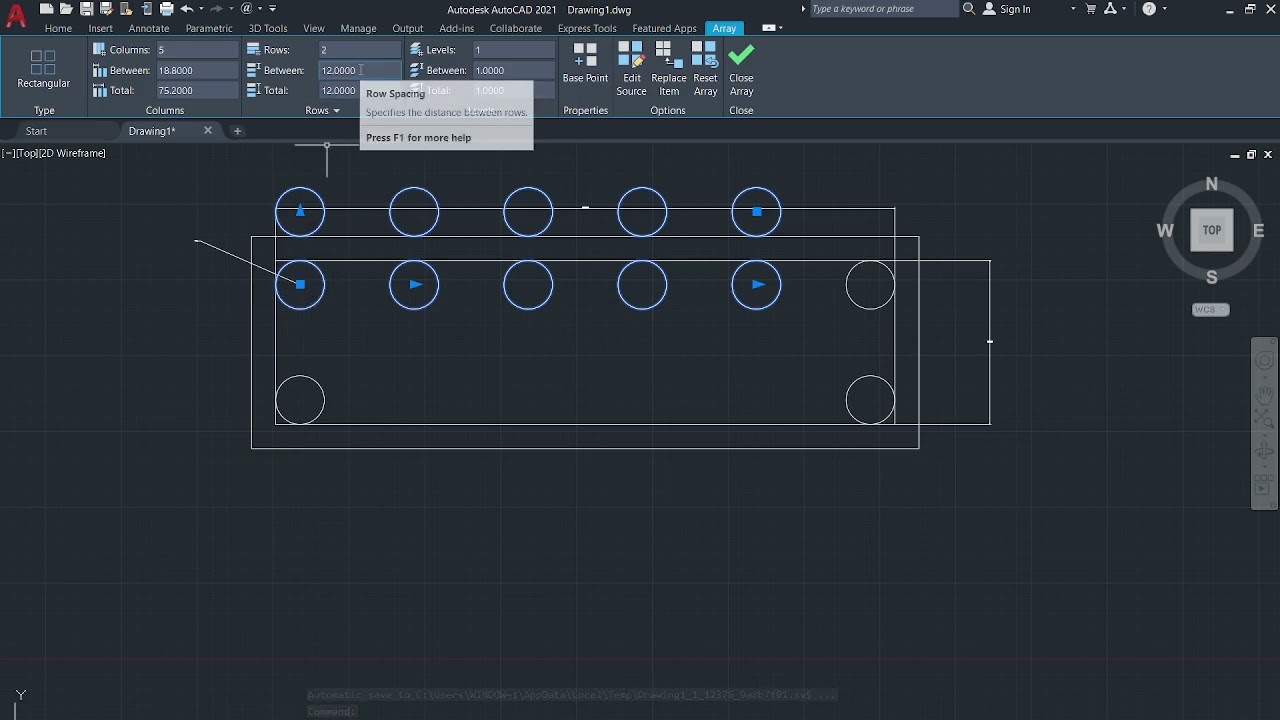Edit the row Between spacing field
This screenshot has width=1280, height=720.
pyautogui.click(x=359, y=70)
